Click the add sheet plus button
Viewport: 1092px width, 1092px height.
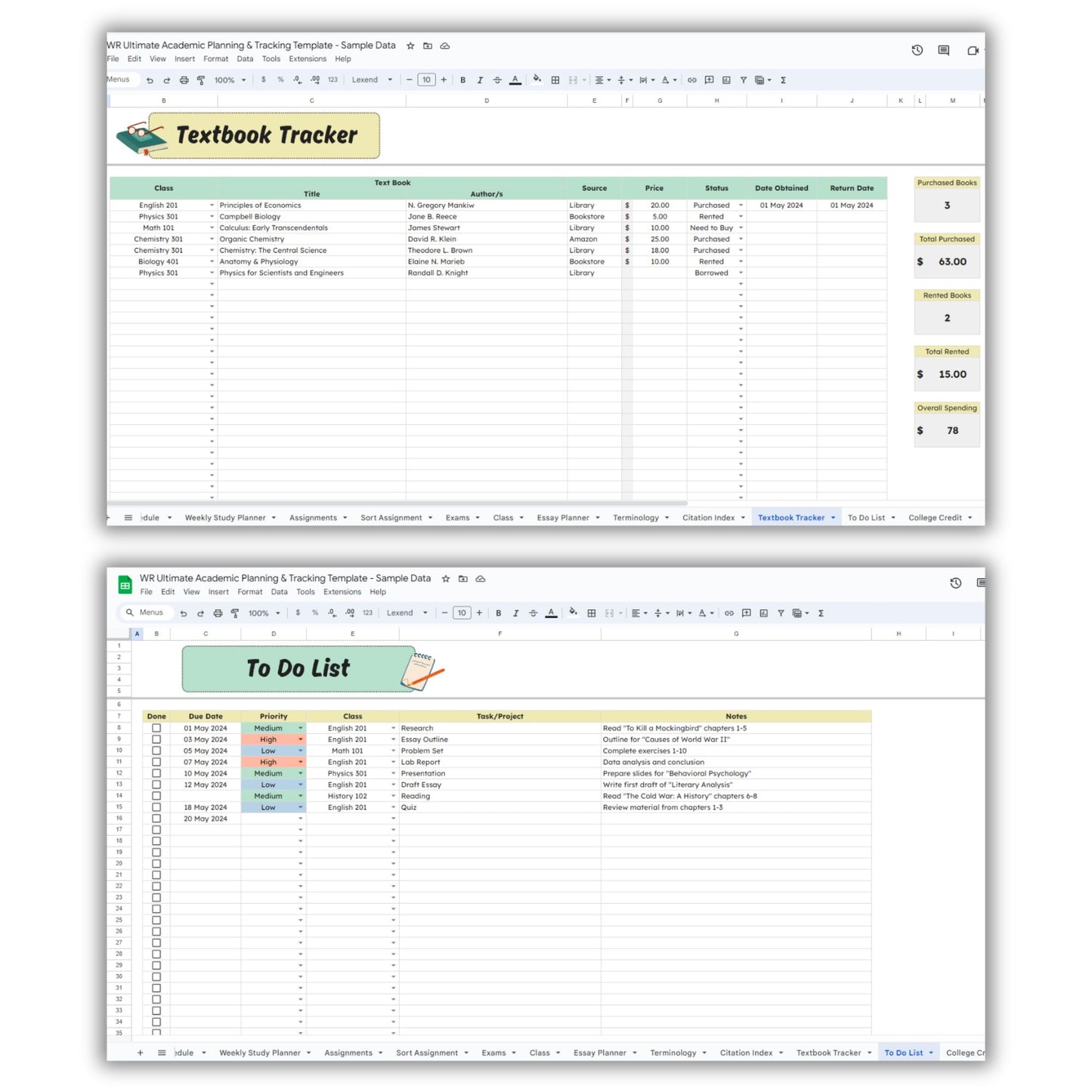click(140, 1053)
